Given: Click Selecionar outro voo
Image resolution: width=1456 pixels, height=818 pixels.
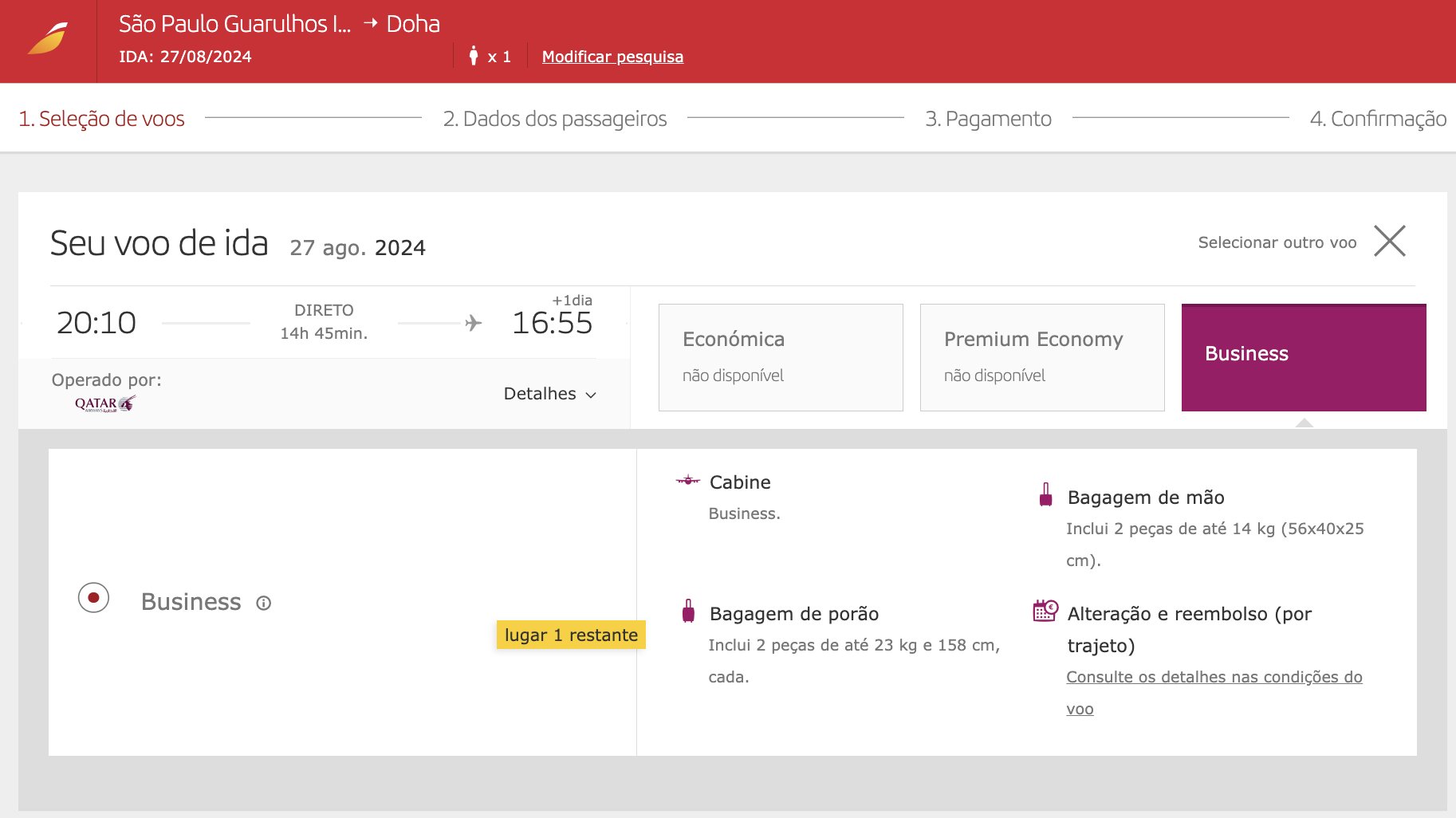Looking at the screenshot, I should coord(1277,242).
